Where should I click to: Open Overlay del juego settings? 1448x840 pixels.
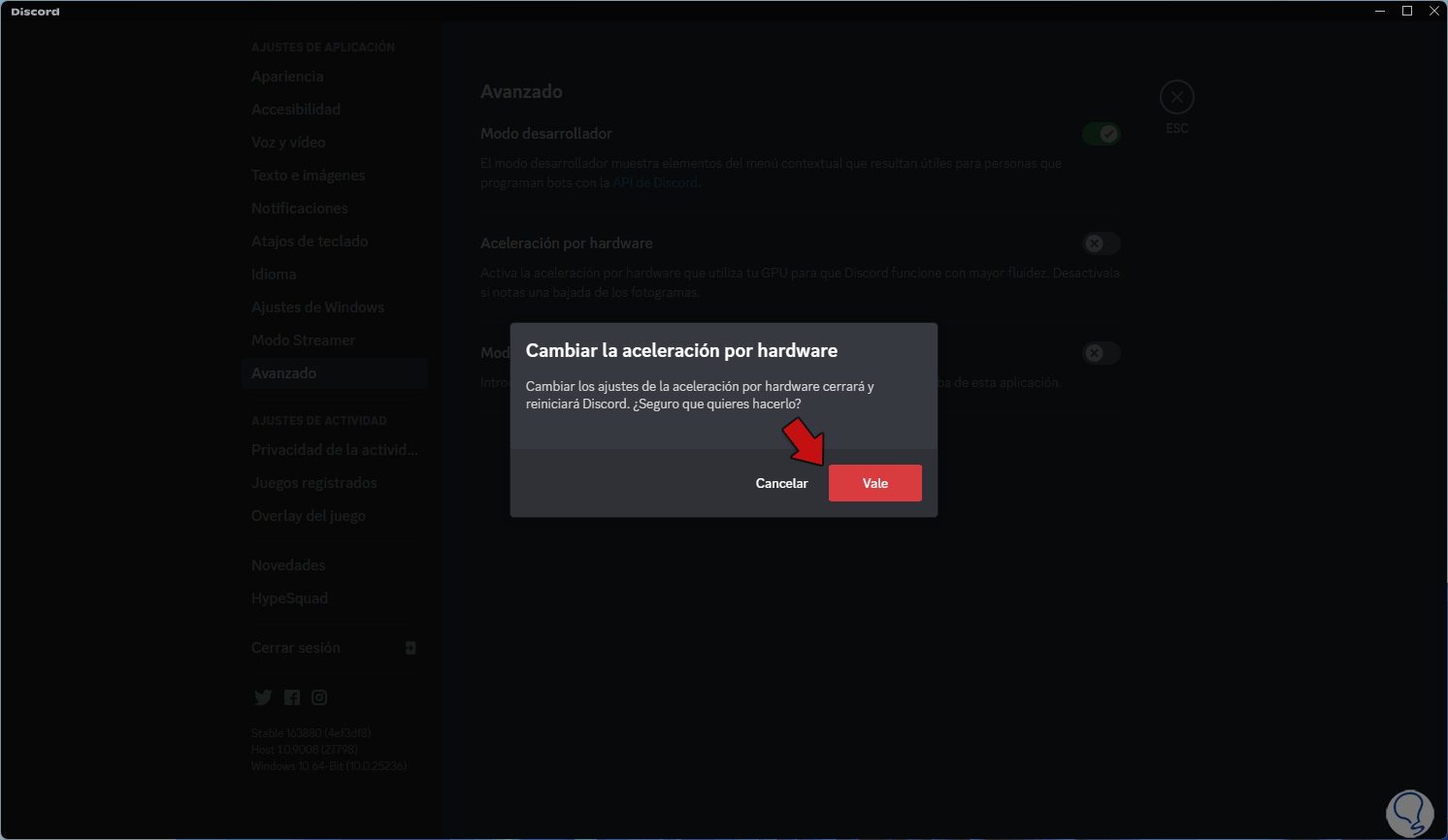click(335, 516)
